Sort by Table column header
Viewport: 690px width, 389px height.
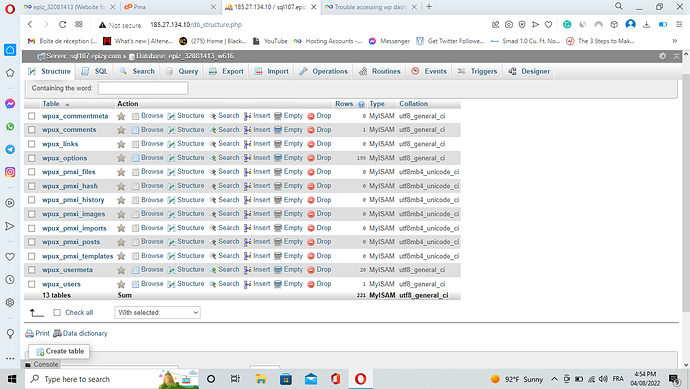pos(51,104)
